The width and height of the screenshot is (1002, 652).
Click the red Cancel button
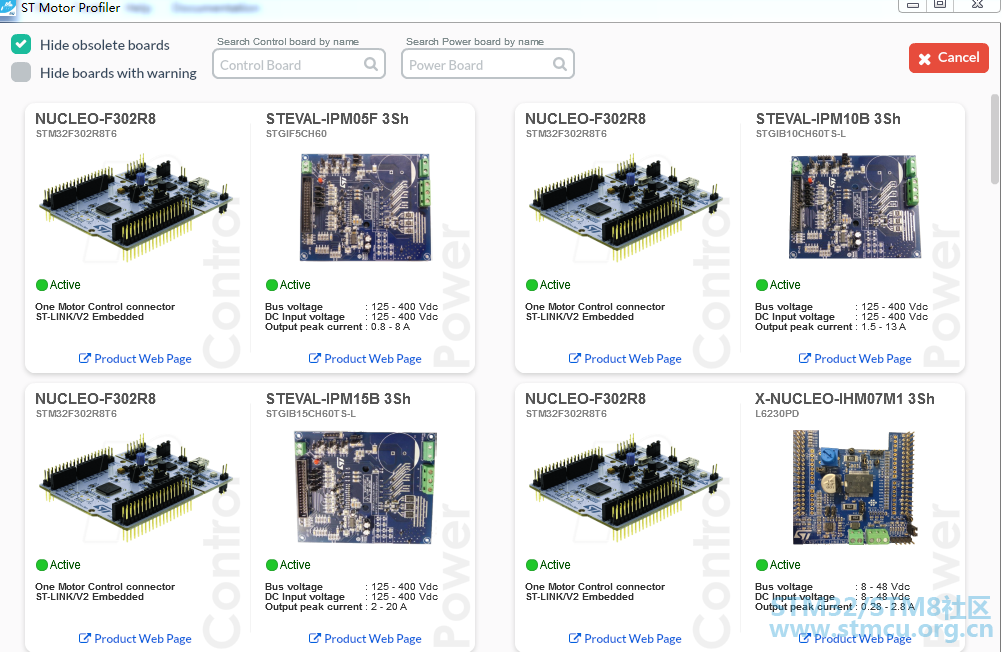pyautogui.click(x=949, y=58)
